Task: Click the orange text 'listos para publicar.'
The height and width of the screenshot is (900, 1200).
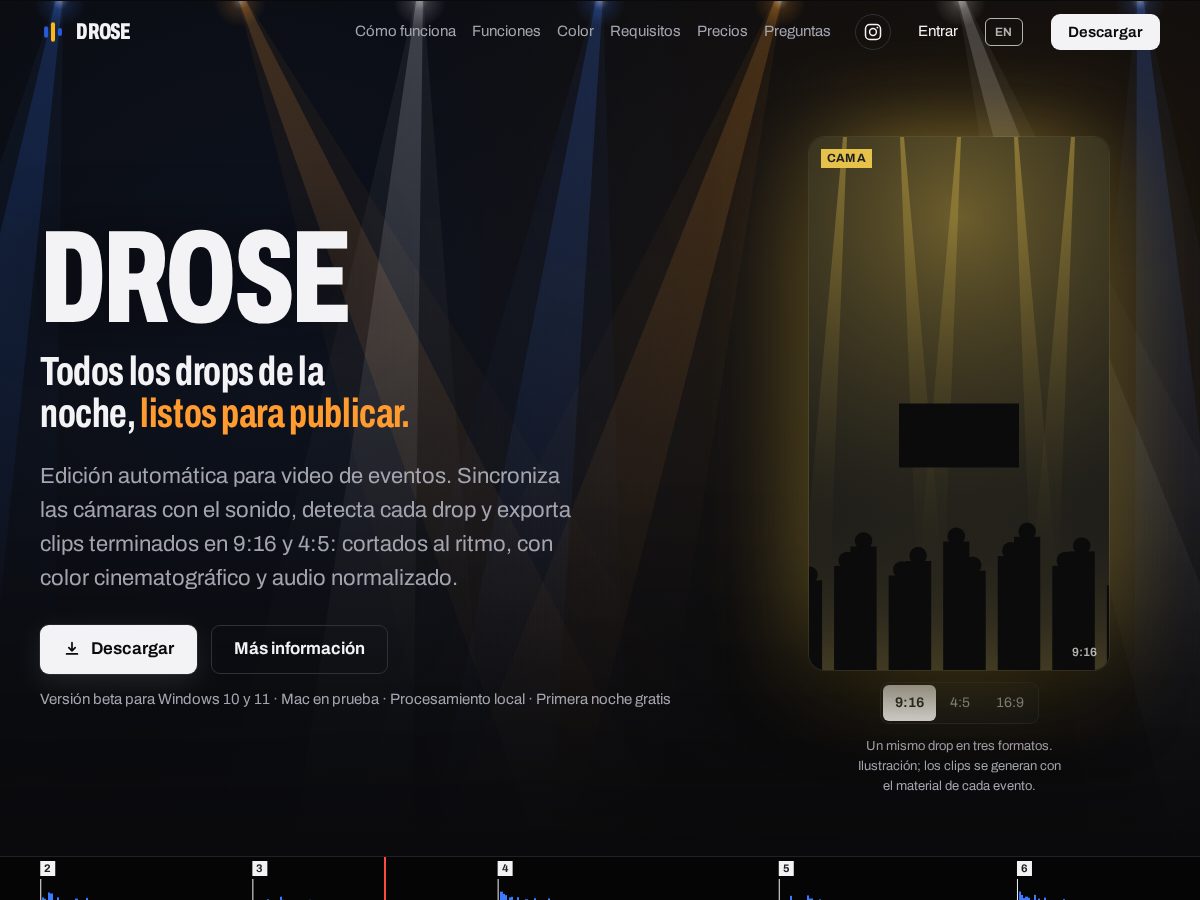Action: (x=274, y=413)
